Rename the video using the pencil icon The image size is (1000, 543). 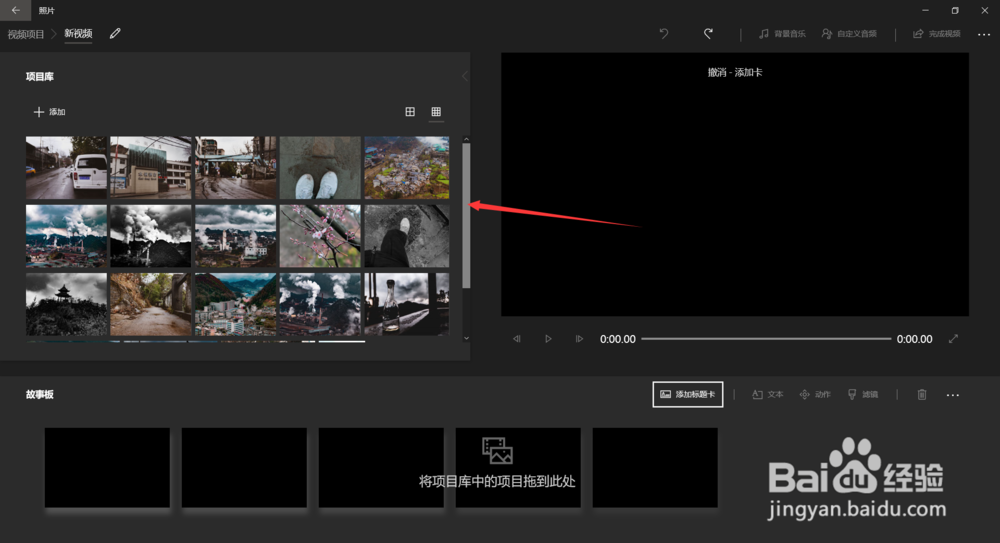click(x=115, y=34)
